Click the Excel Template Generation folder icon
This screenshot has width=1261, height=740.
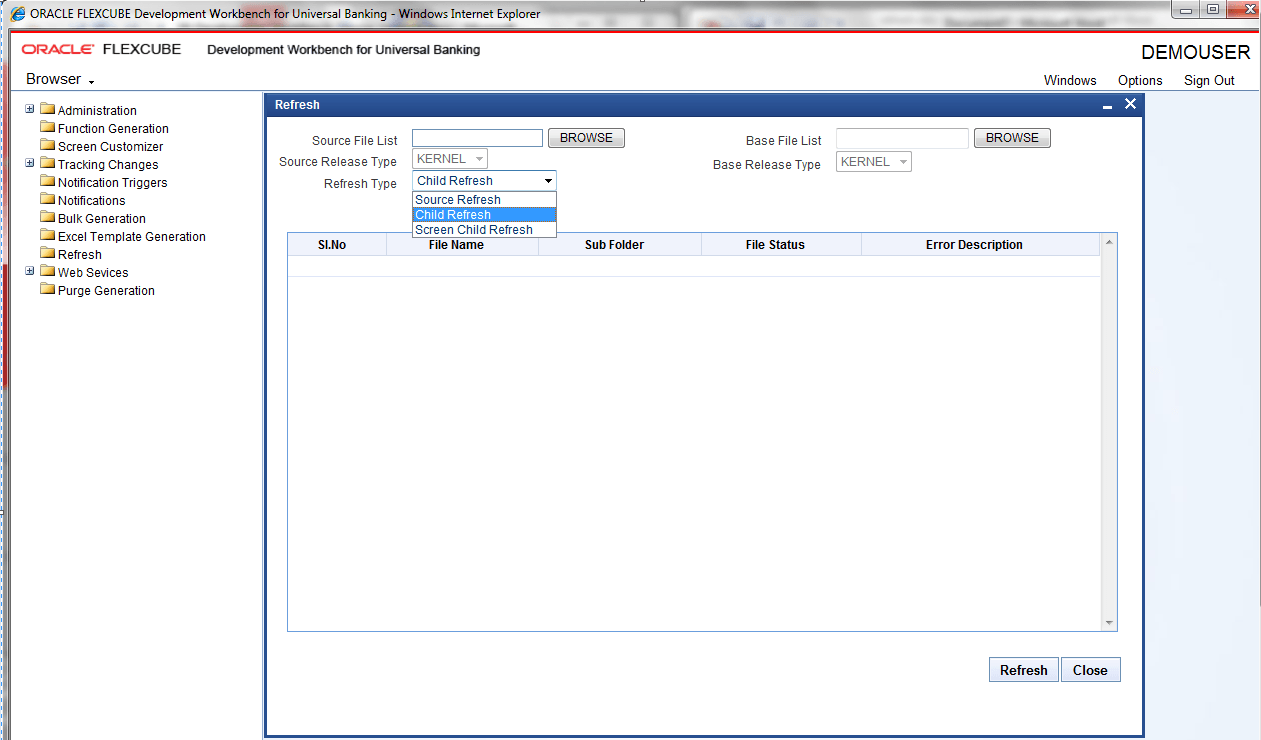pyautogui.click(x=47, y=236)
